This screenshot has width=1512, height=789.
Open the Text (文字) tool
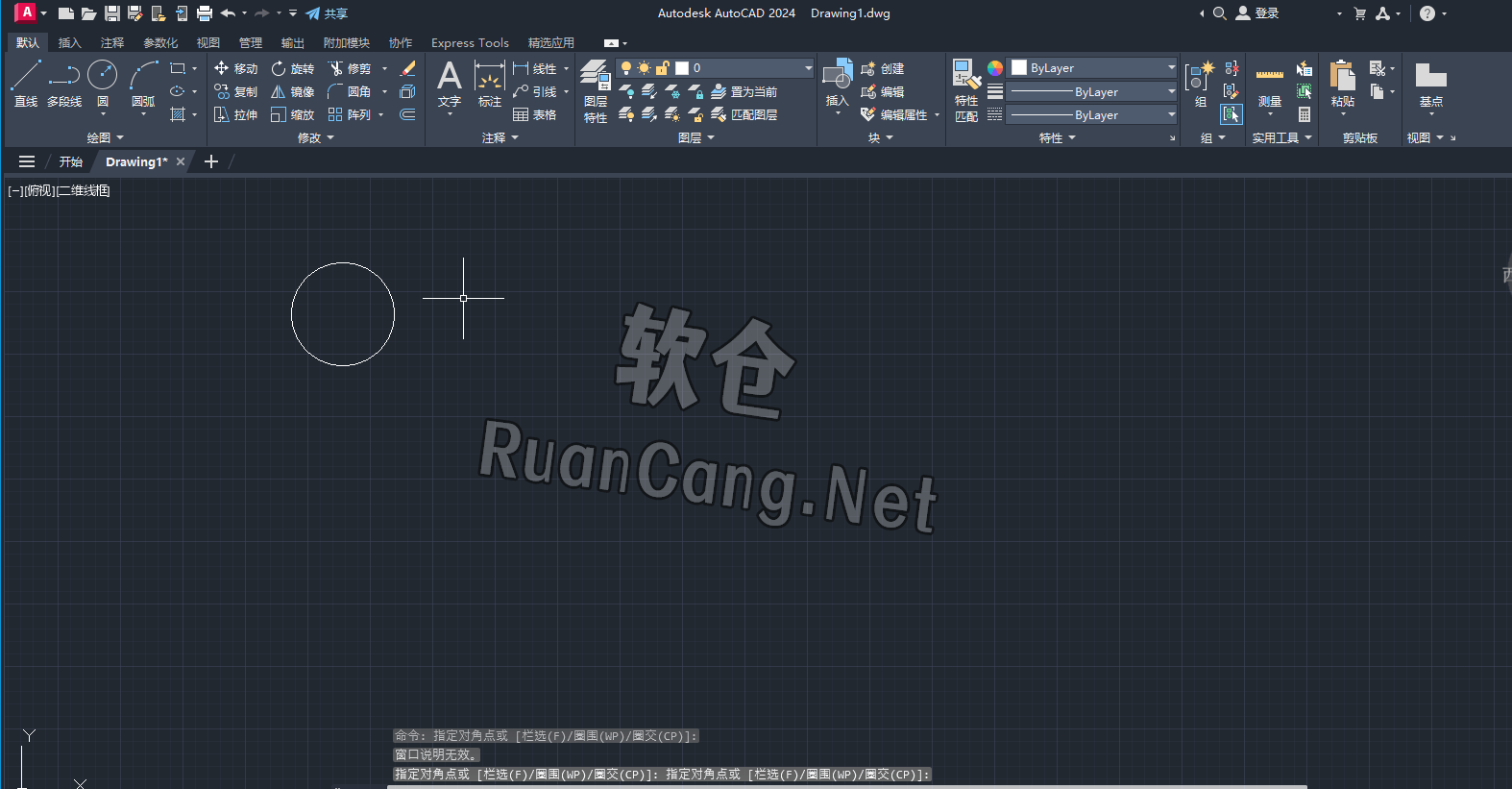[x=450, y=85]
